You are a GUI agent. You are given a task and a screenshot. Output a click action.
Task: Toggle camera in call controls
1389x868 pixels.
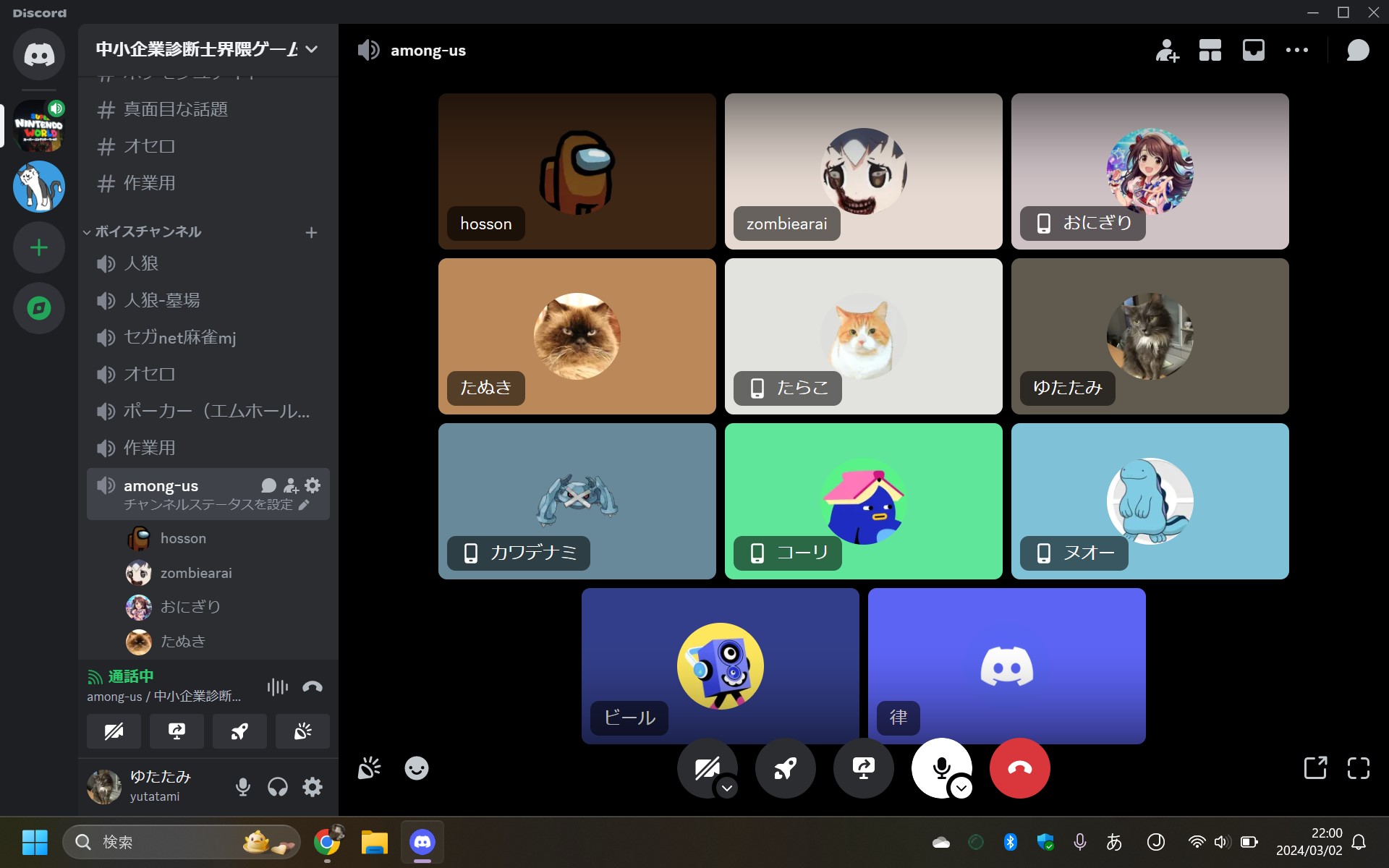coord(706,767)
